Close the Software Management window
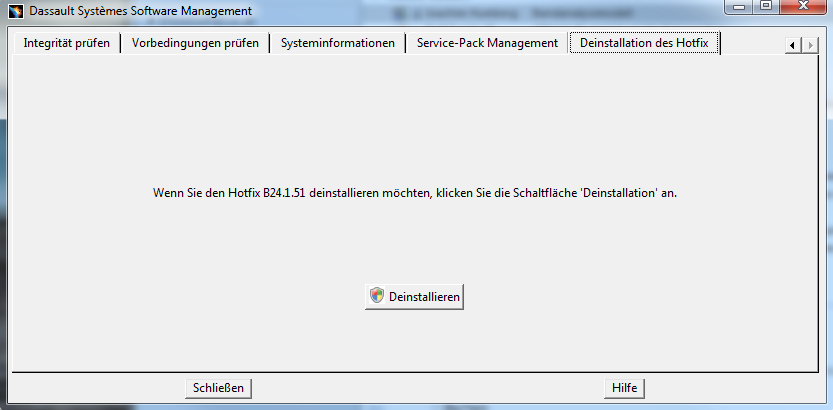Viewport: 833px width, 410px height. [x=803, y=6]
